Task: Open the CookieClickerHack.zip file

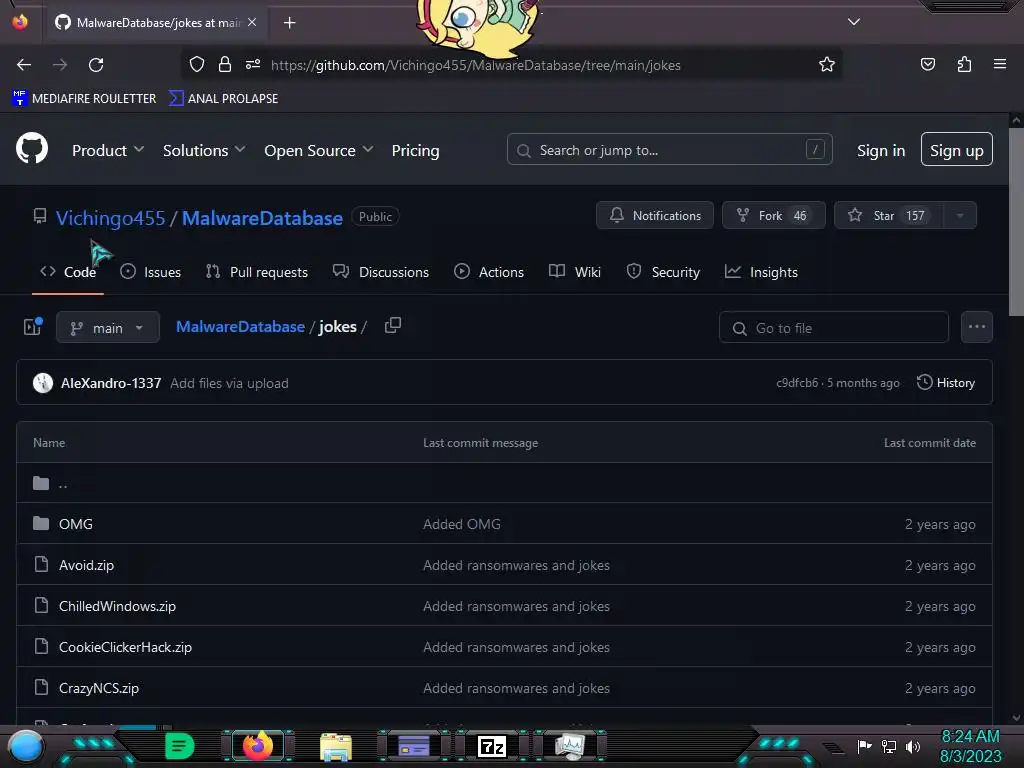Action: [x=125, y=647]
